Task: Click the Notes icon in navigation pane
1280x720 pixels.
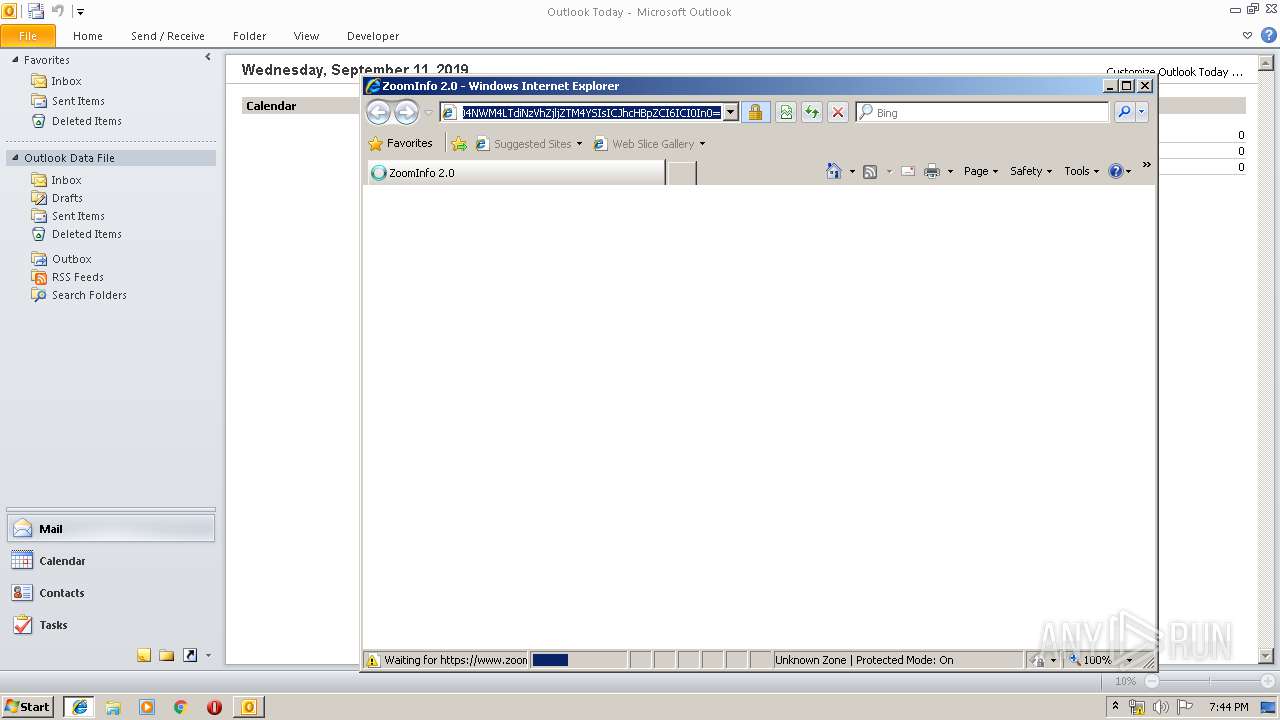Action: click(x=144, y=656)
